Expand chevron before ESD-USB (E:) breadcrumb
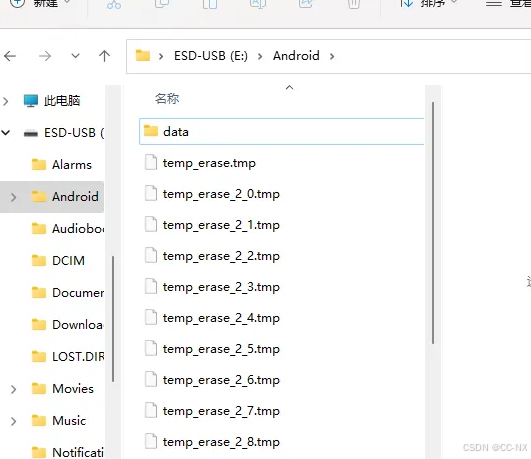This screenshot has width=531, height=459. click(161, 56)
